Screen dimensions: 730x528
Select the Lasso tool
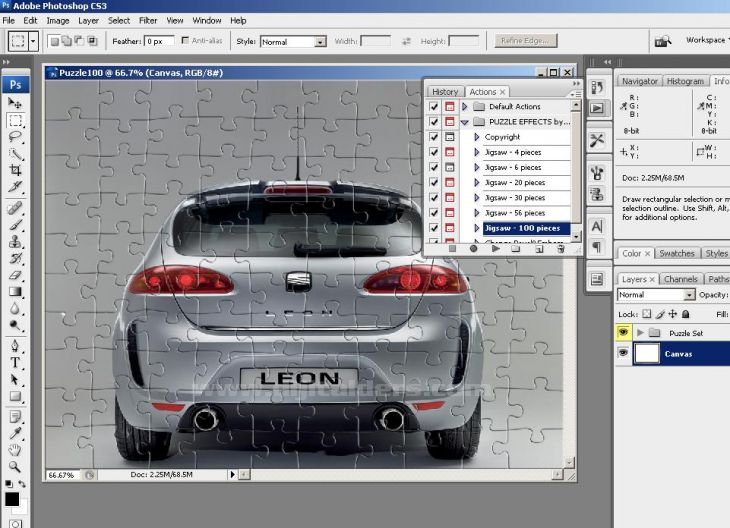[15, 137]
